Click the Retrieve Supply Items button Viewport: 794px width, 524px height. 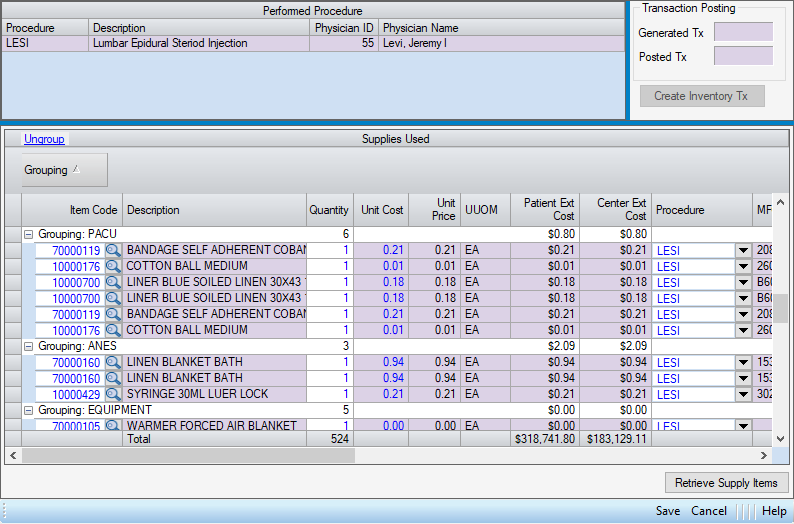725,483
